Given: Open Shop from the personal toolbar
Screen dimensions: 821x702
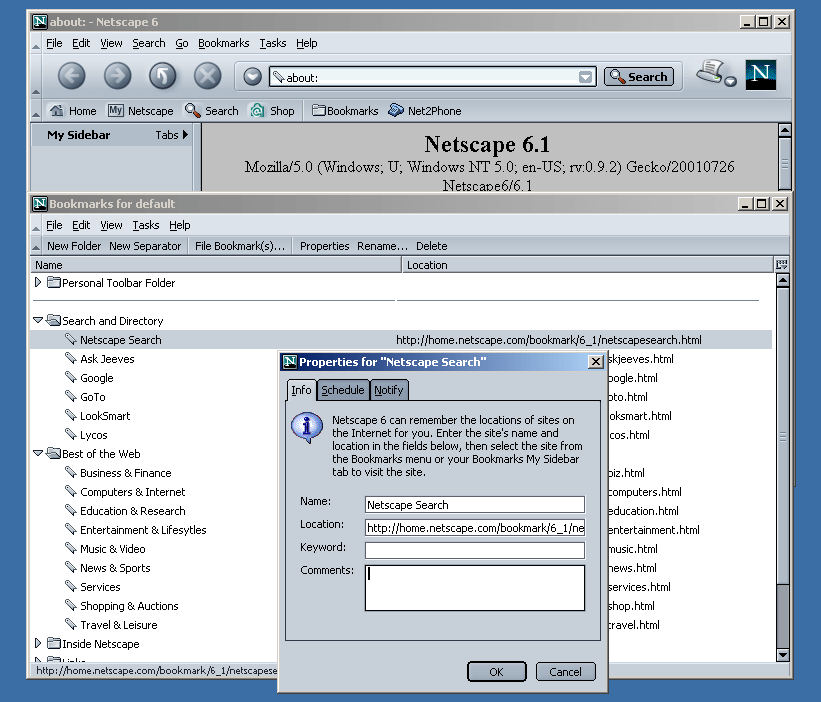Looking at the screenshot, I should (272, 111).
